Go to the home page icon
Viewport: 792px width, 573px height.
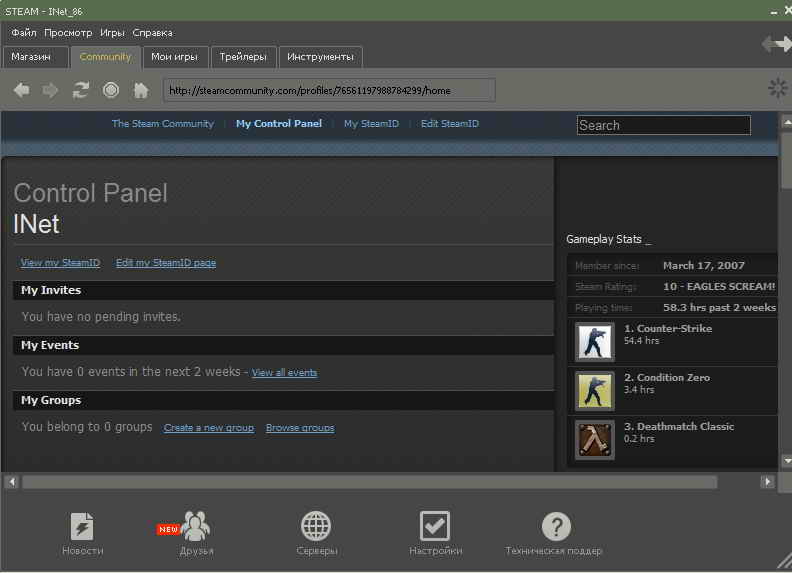coord(141,90)
